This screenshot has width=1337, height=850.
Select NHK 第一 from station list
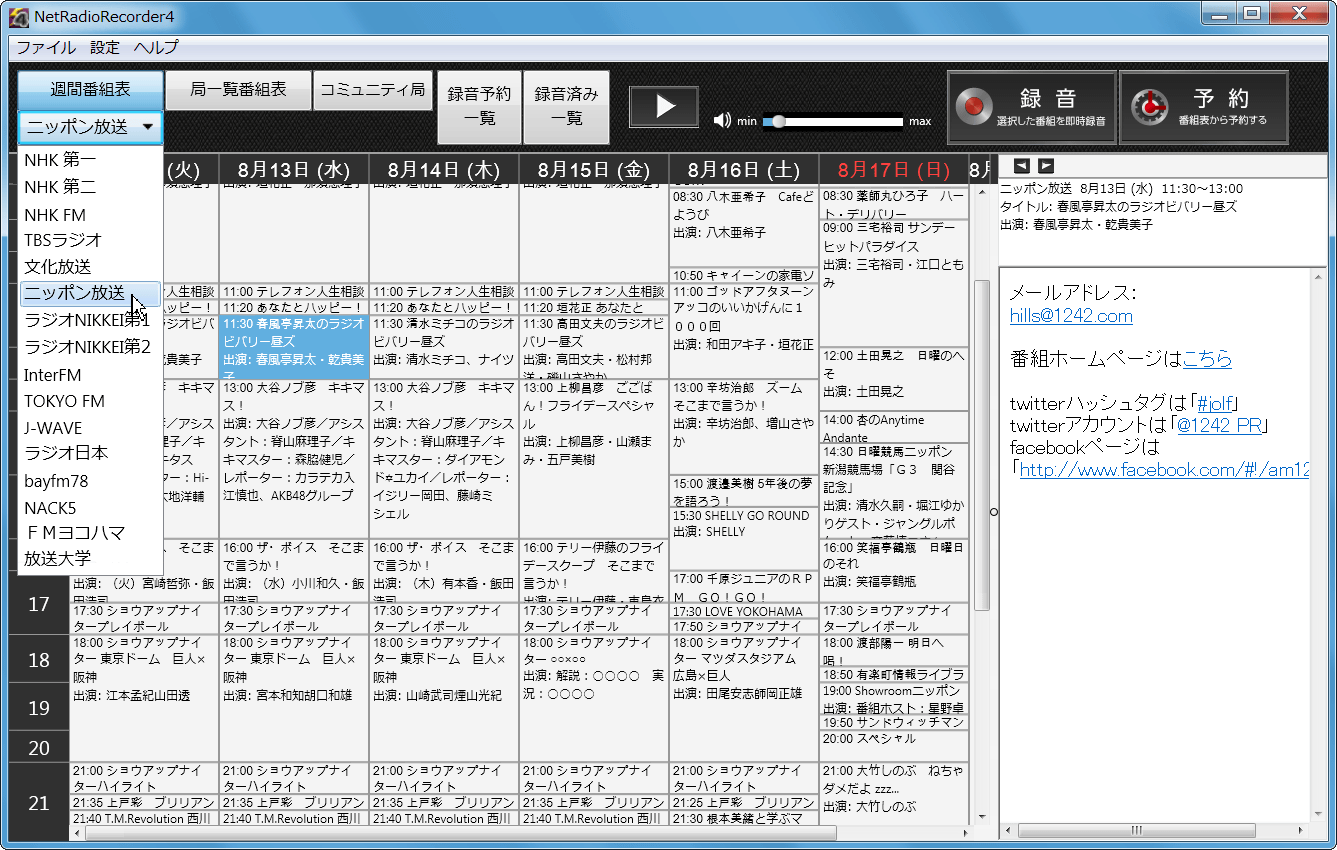click(x=90, y=159)
